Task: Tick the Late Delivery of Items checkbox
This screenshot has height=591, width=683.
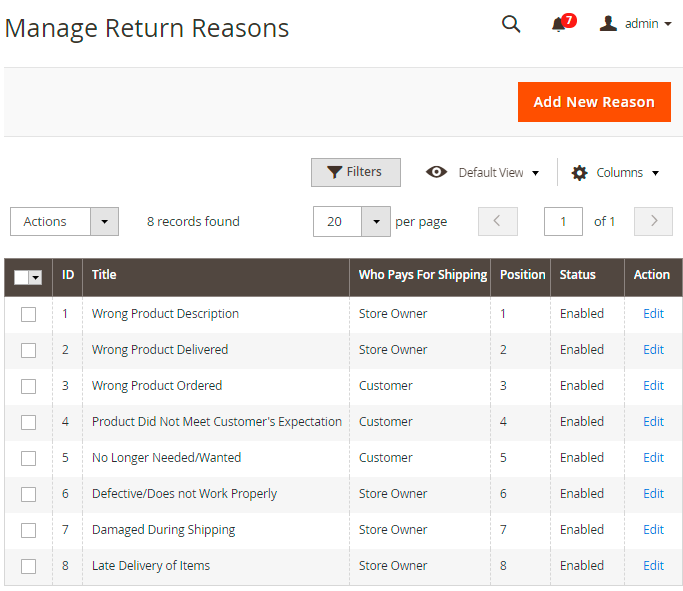Action: (28, 566)
